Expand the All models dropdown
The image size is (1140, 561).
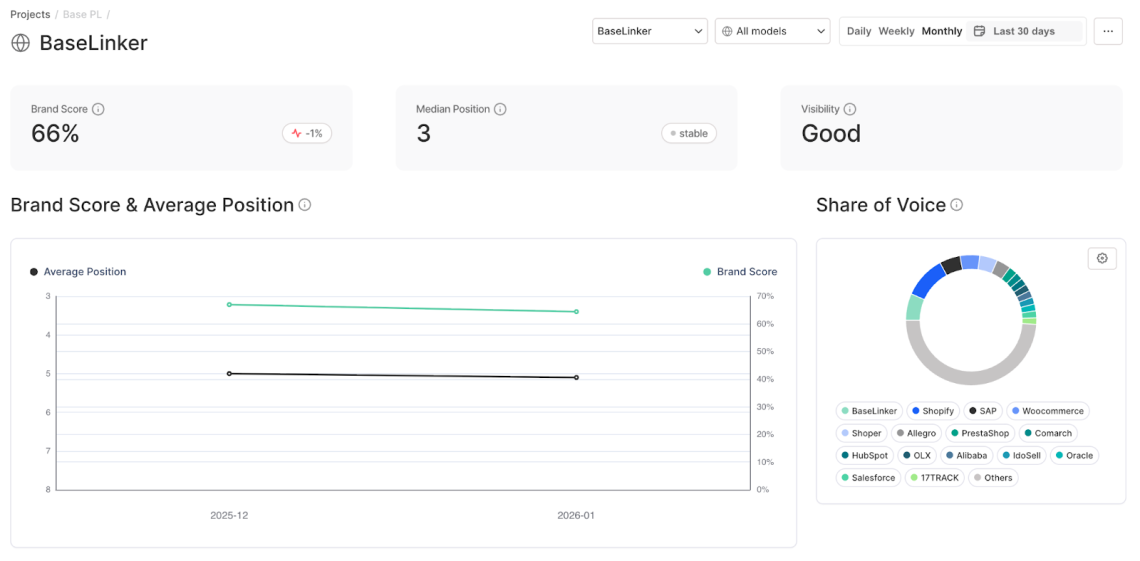[773, 31]
